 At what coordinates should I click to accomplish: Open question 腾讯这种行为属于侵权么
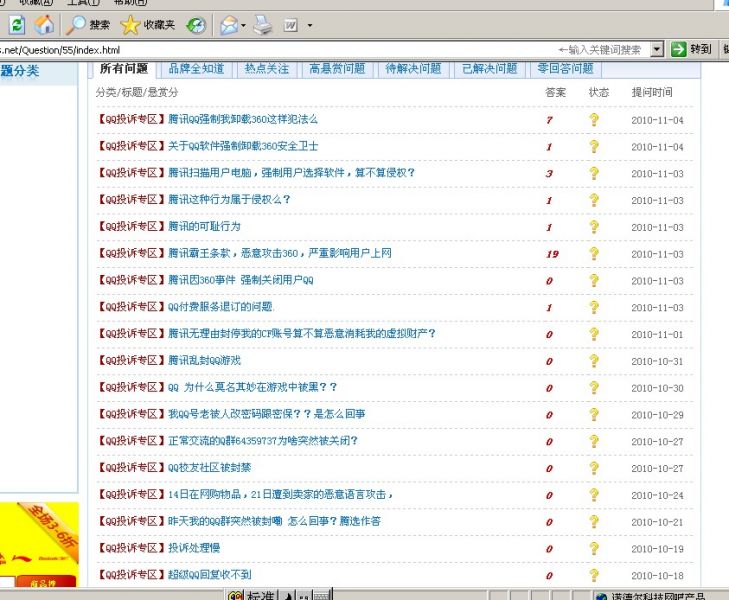(x=229, y=200)
